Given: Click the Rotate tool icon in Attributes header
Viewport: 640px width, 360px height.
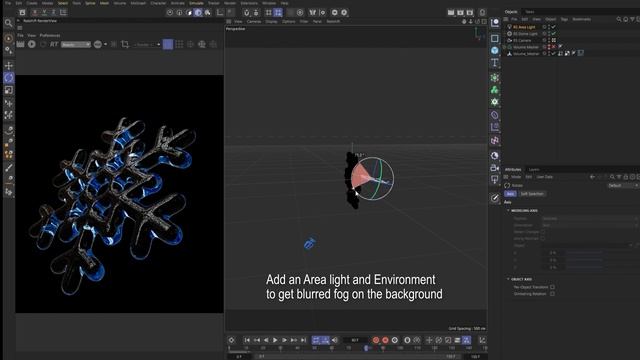Looking at the screenshot, I should tap(507, 185).
